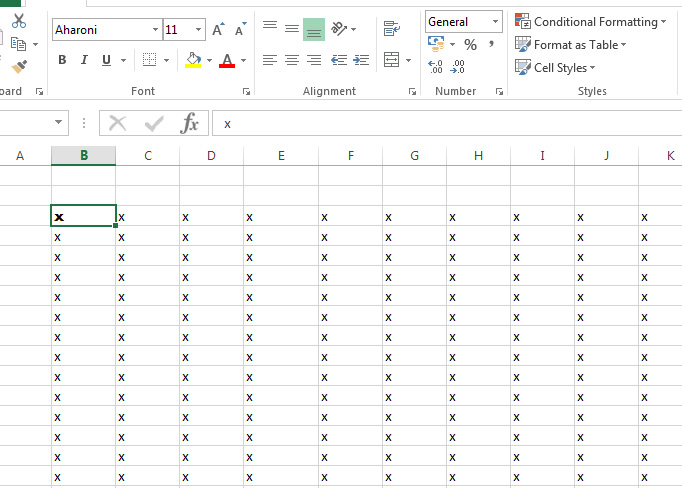Open the Aharoni font name dropdown

154,30
